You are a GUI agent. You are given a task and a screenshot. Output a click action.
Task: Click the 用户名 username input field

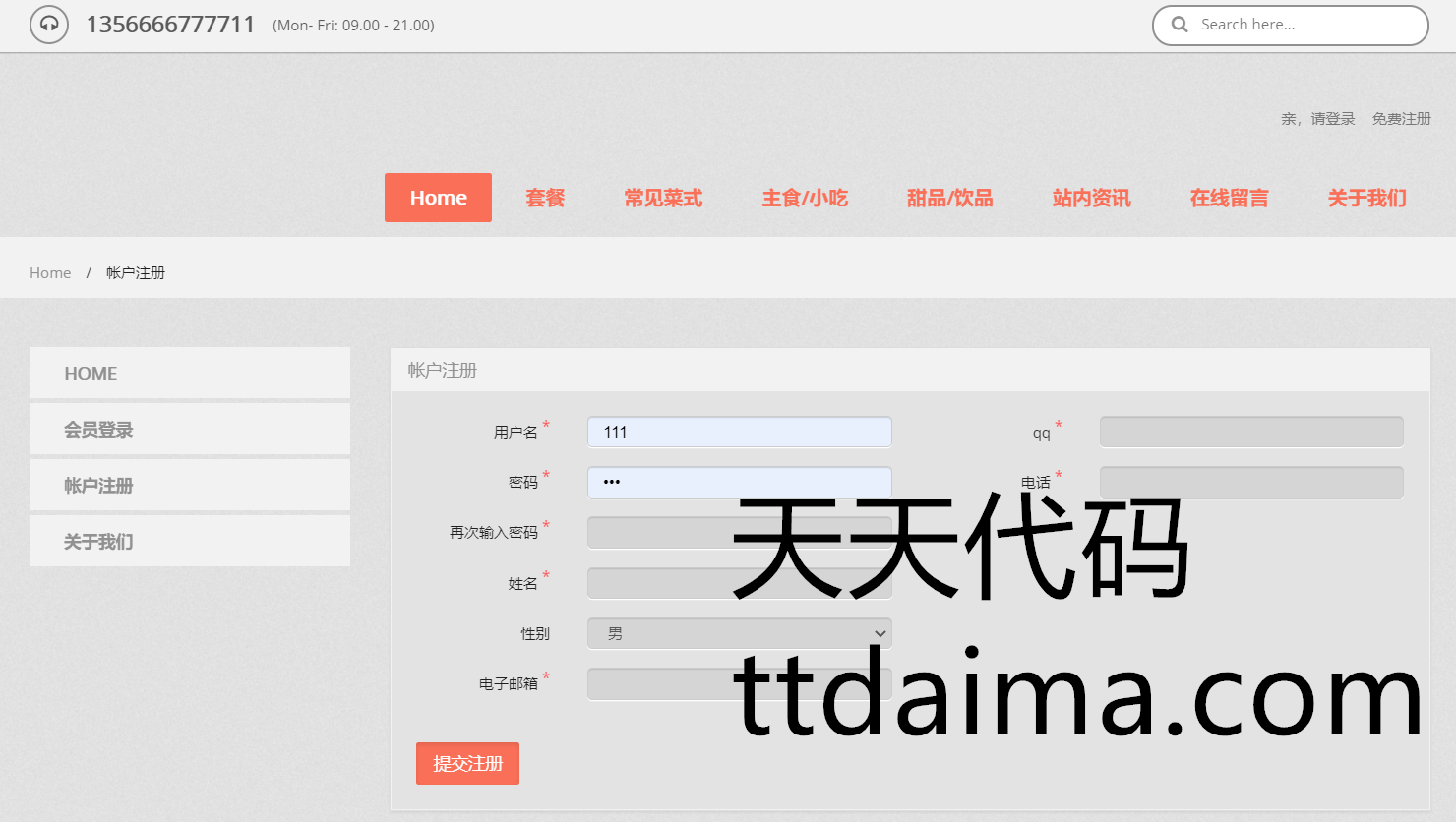[739, 433]
